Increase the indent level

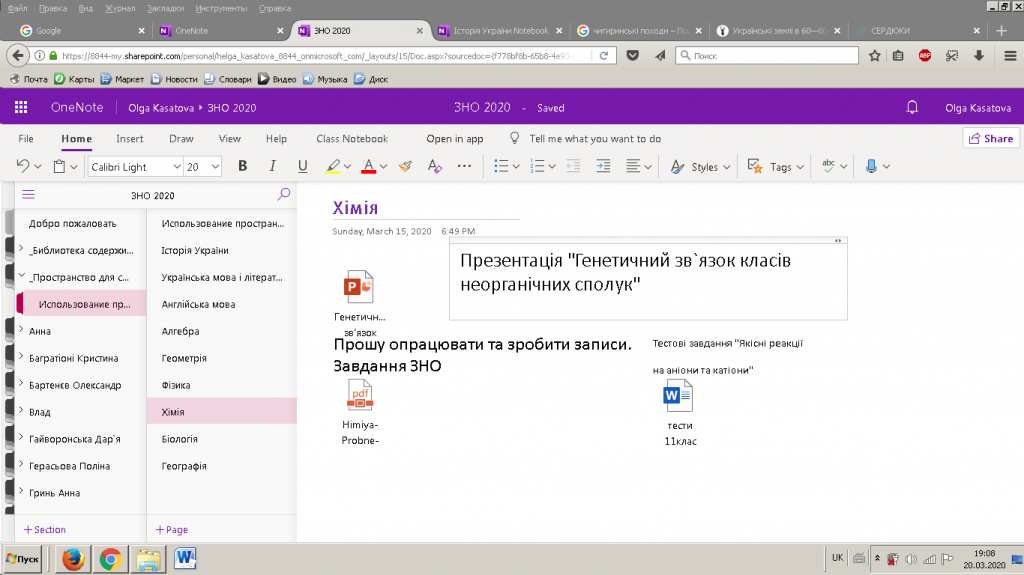(x=603, y=166)
